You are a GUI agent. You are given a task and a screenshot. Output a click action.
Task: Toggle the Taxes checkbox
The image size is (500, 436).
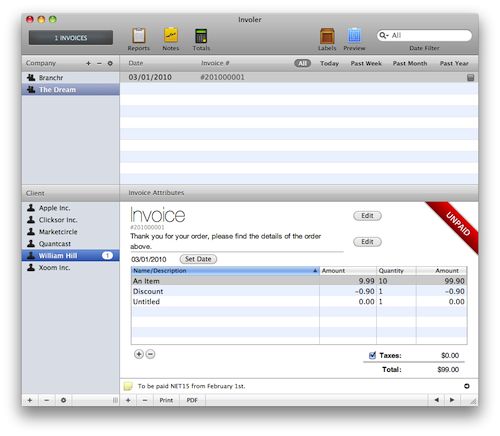point(372,355)
